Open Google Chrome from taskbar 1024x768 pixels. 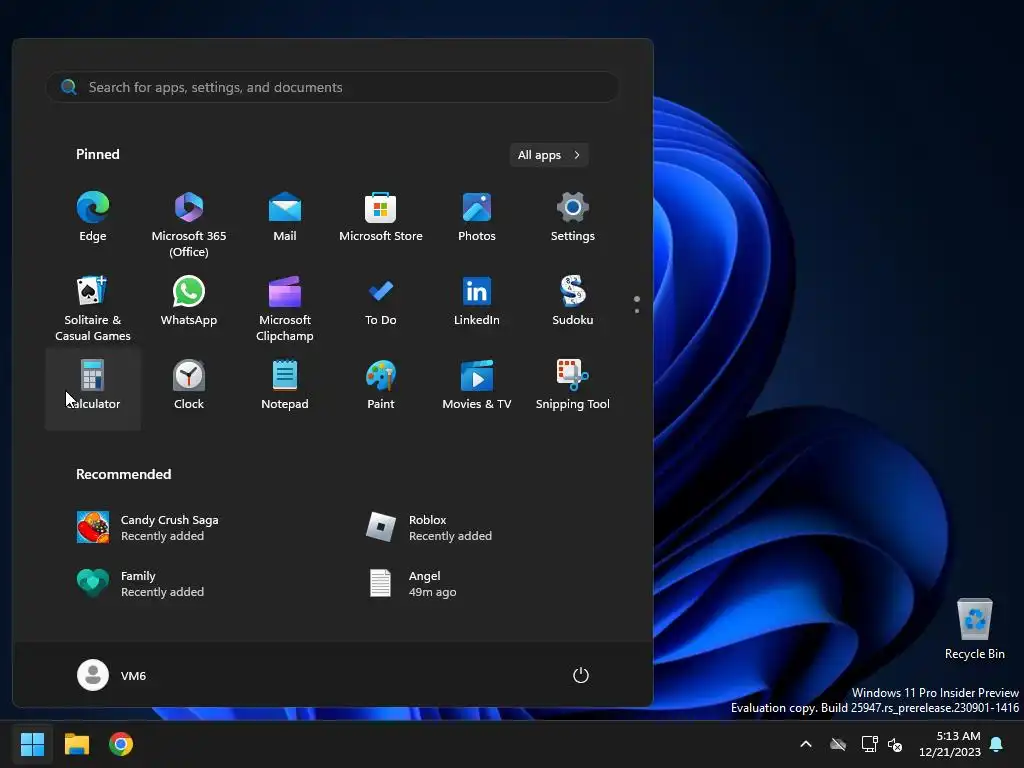click(x=121, y=744)
